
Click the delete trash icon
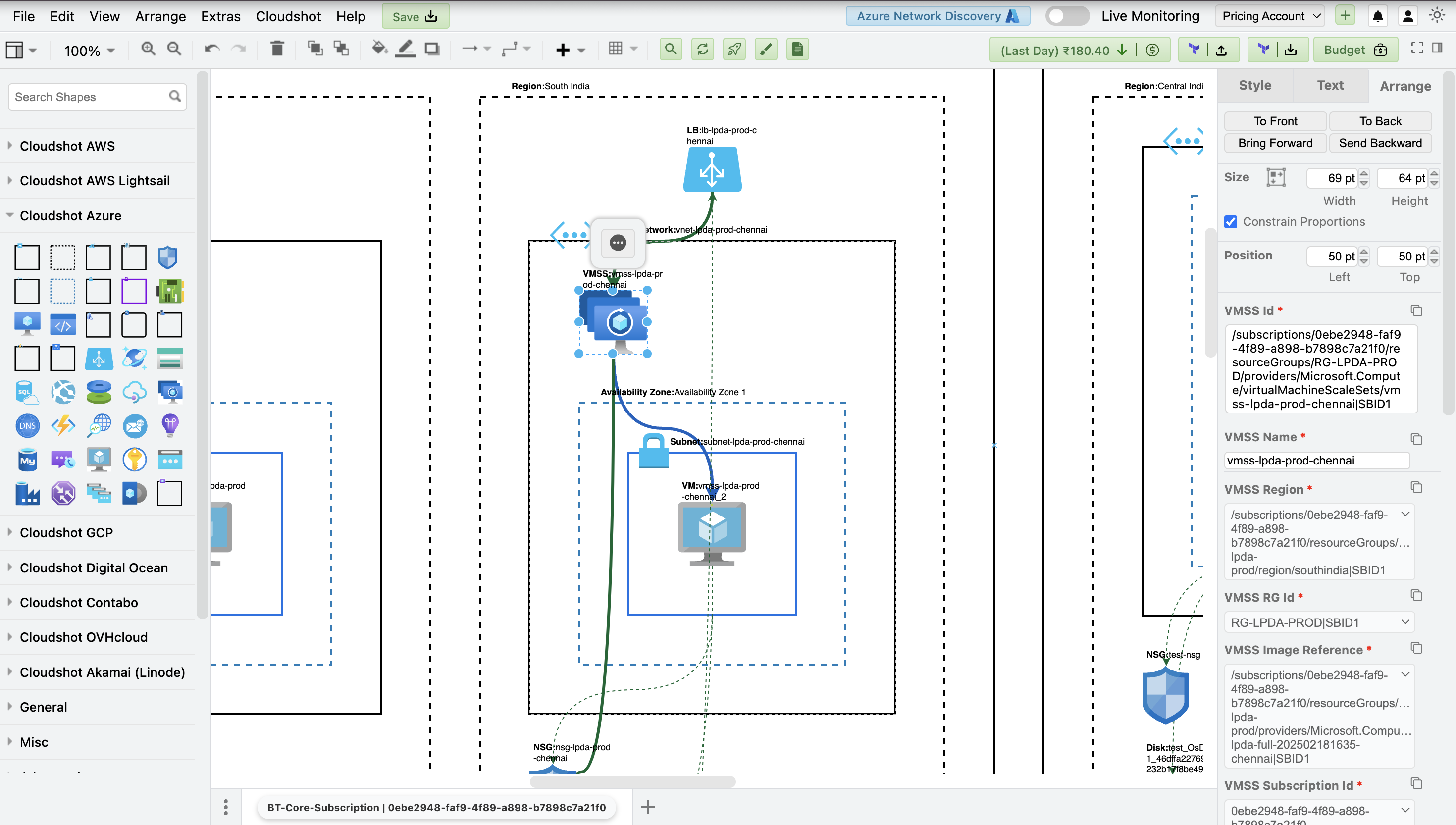277,50
